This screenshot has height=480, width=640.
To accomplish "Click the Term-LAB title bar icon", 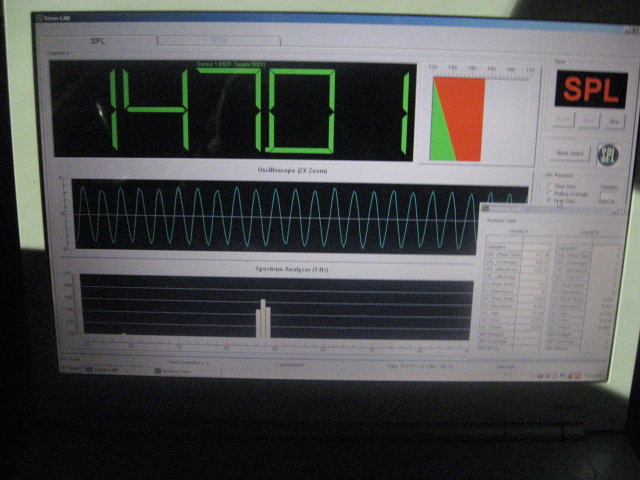I will click(39, 18).
